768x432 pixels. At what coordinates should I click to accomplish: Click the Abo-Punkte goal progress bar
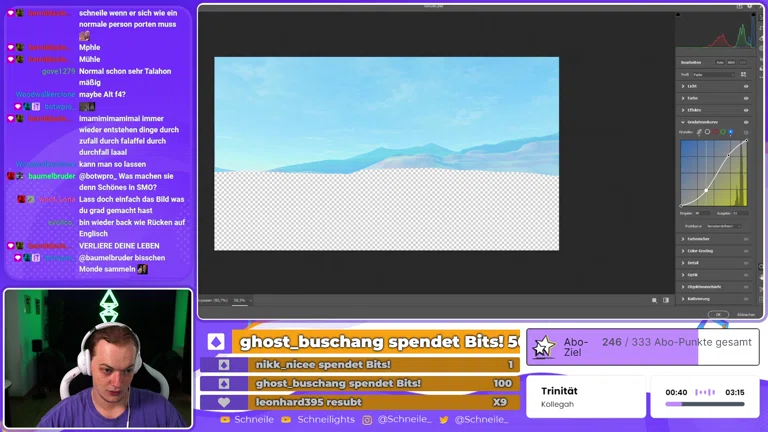tap(643, 347)
